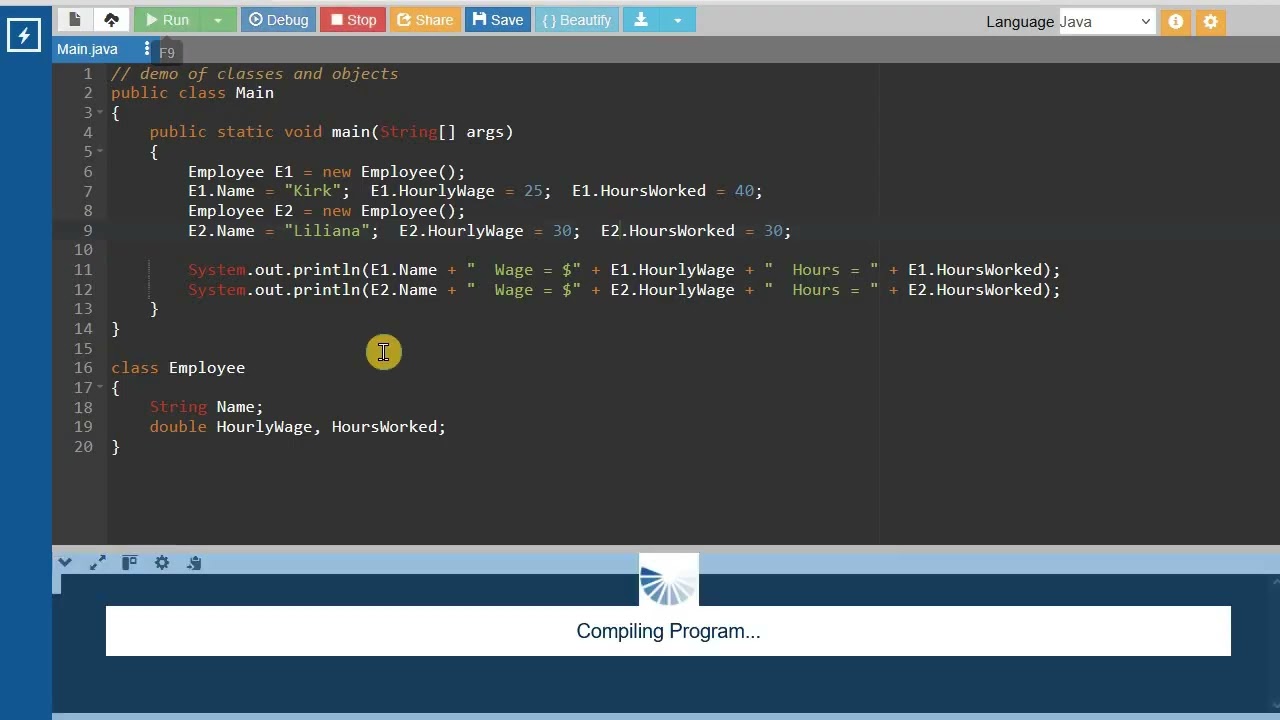This screenshot has width=1280, height=720.
Task: Open console settings gear icon
Action: pyautogui.click(x=162, y=563)
